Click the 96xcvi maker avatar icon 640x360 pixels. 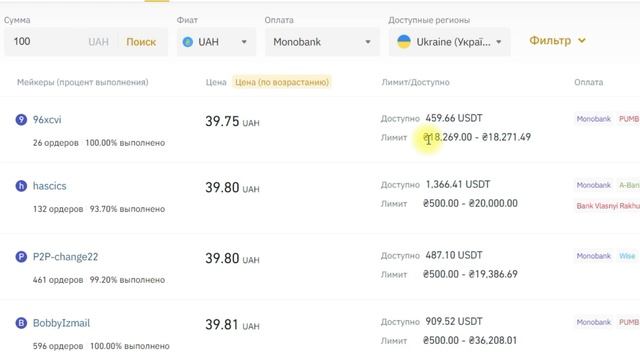tap(21, 120)
